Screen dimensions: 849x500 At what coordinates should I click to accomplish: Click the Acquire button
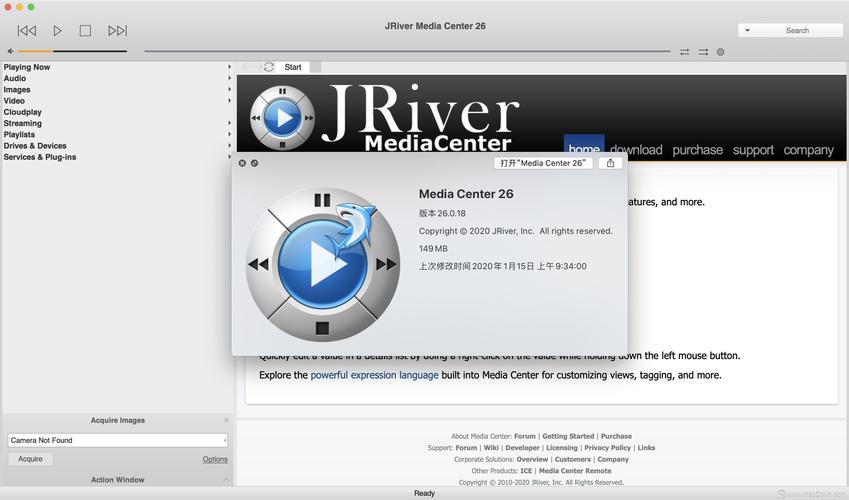[x=30, y=459]
